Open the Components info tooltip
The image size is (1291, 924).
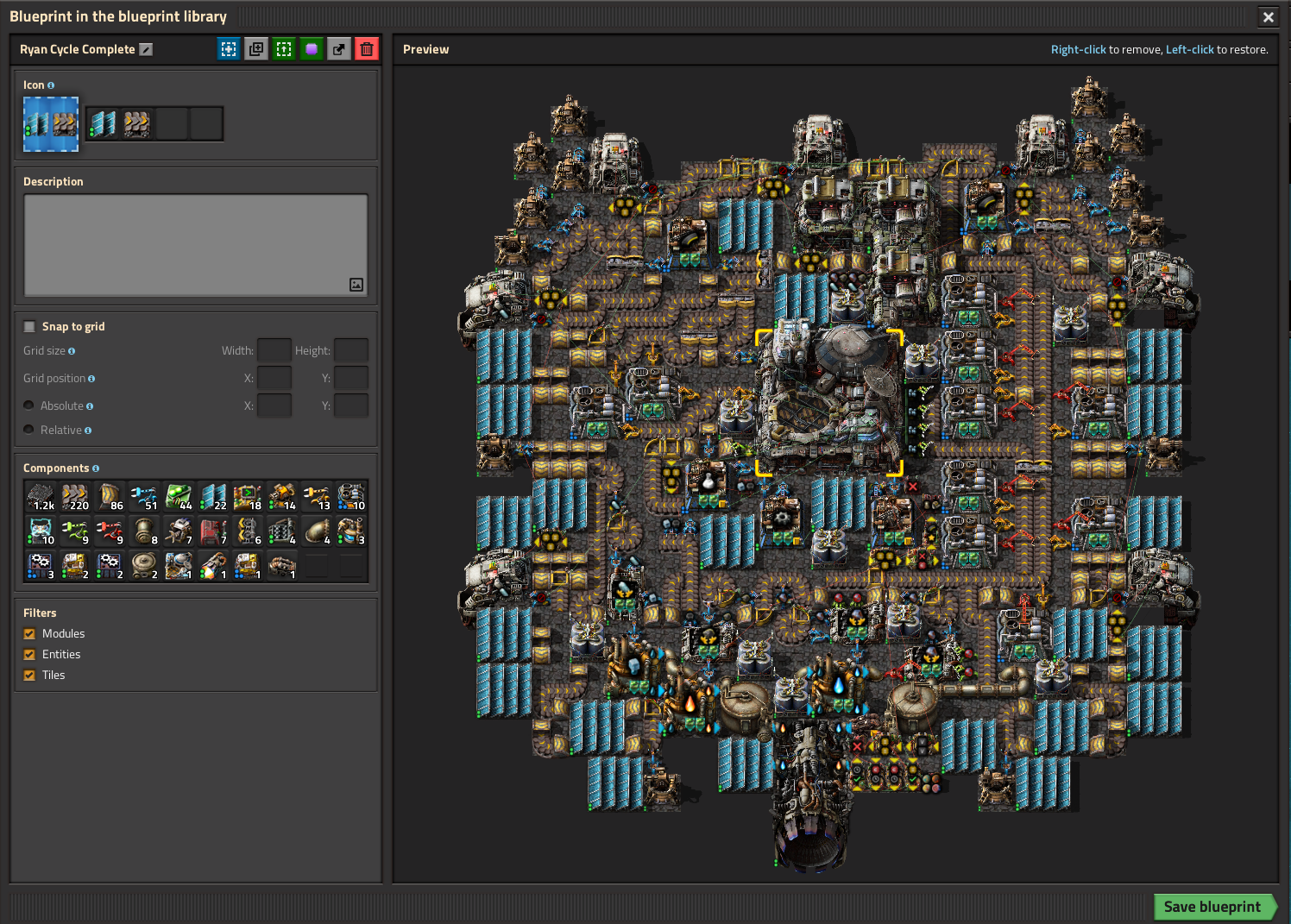coord(95,468)
